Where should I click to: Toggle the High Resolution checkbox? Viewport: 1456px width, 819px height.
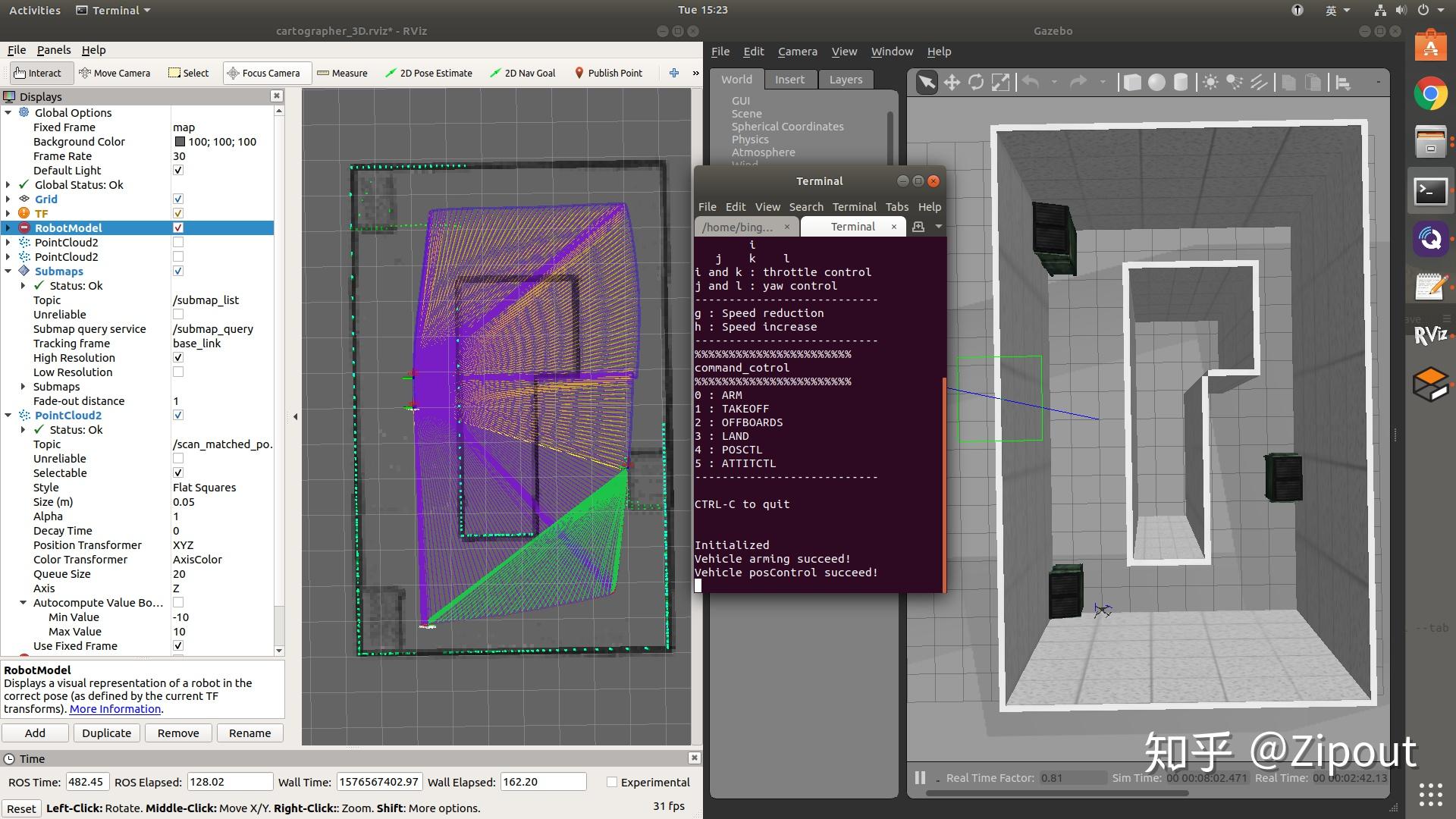pos(178,357)
